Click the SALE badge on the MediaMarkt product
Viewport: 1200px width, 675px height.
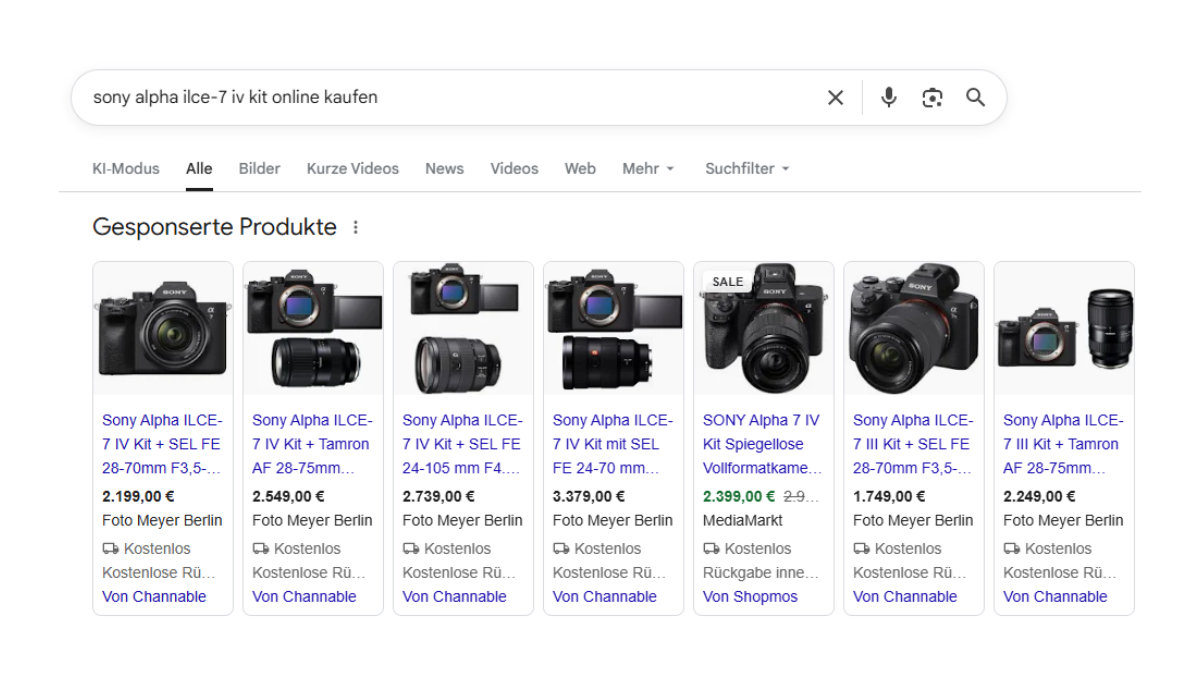(x=727, y=281)
